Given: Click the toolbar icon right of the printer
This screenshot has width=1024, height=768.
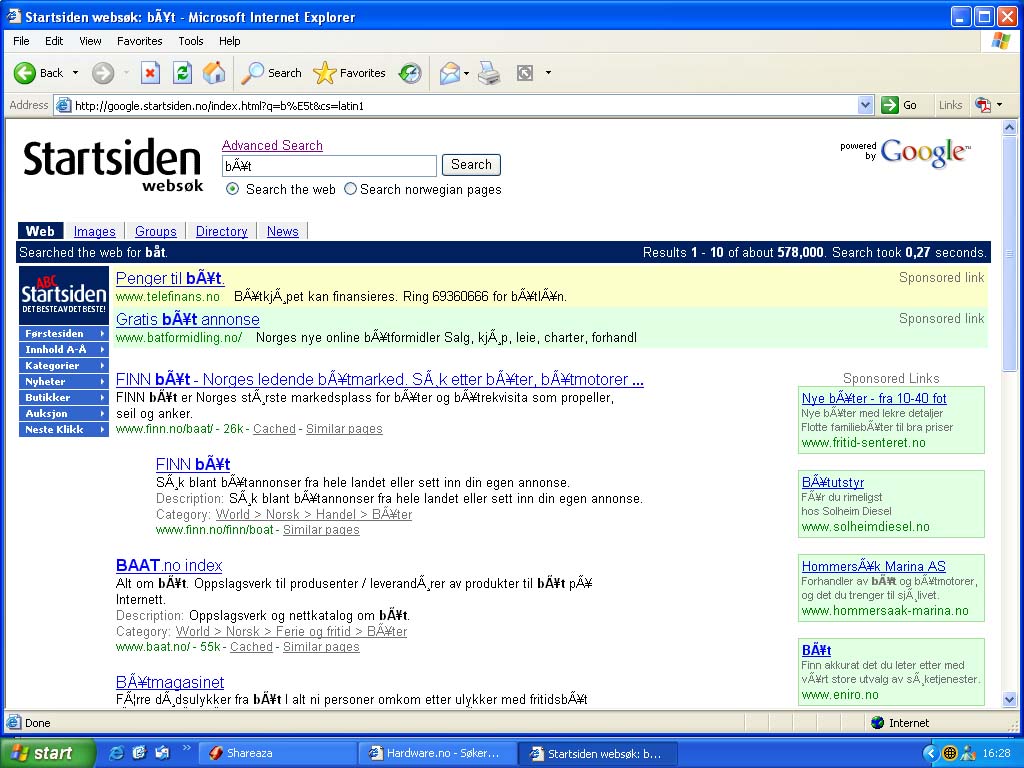Looking at the screenshot, I should pos(525,73).
